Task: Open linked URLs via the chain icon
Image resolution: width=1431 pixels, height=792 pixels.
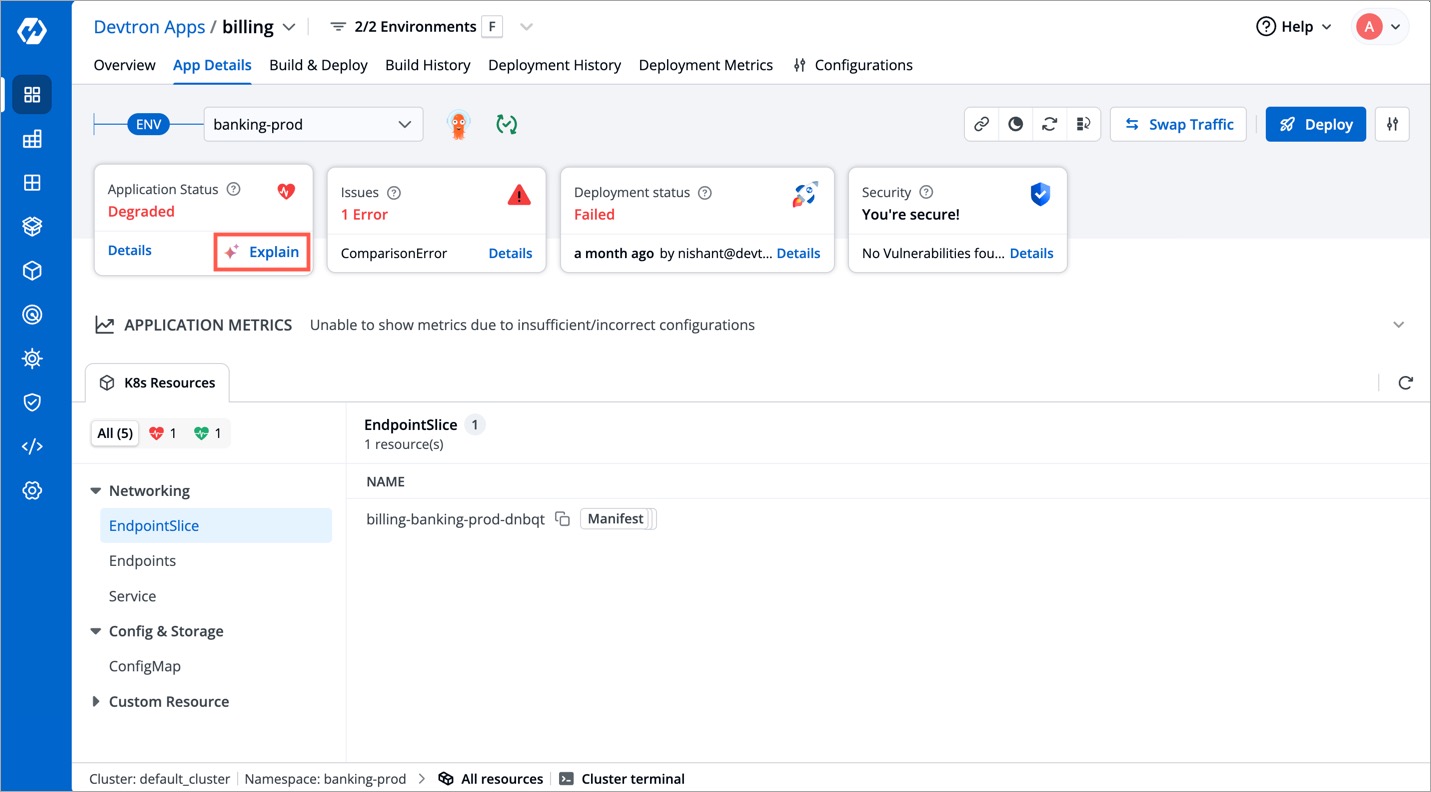Action: 981,123
